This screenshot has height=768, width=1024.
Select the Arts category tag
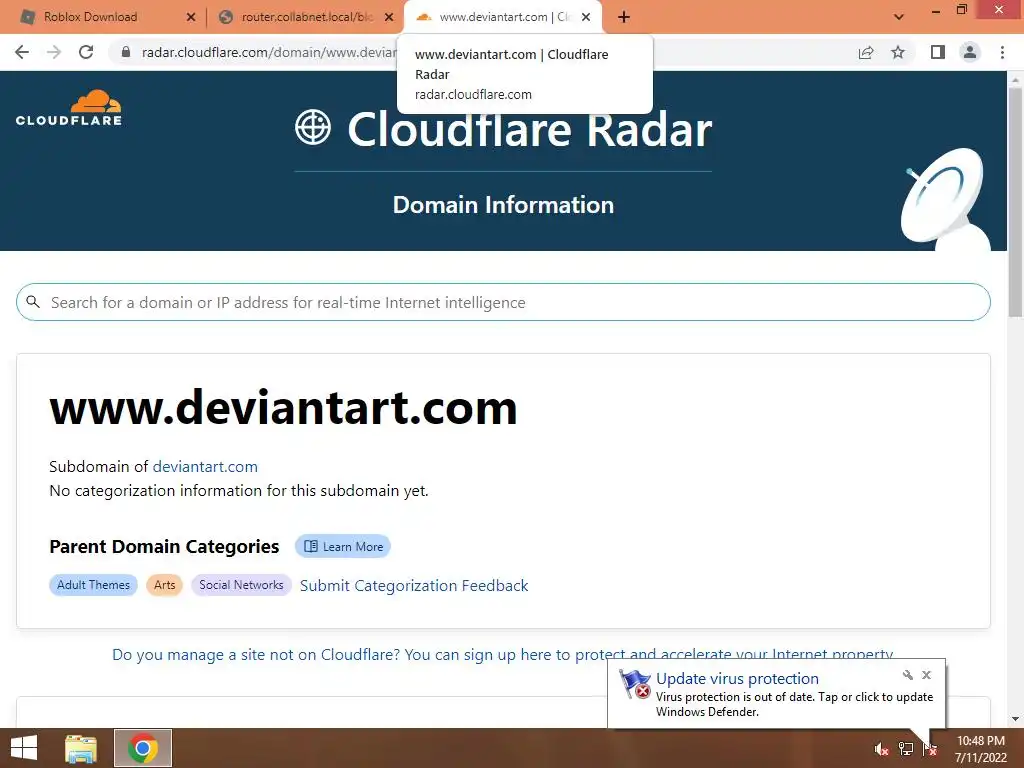coord(165,584)
